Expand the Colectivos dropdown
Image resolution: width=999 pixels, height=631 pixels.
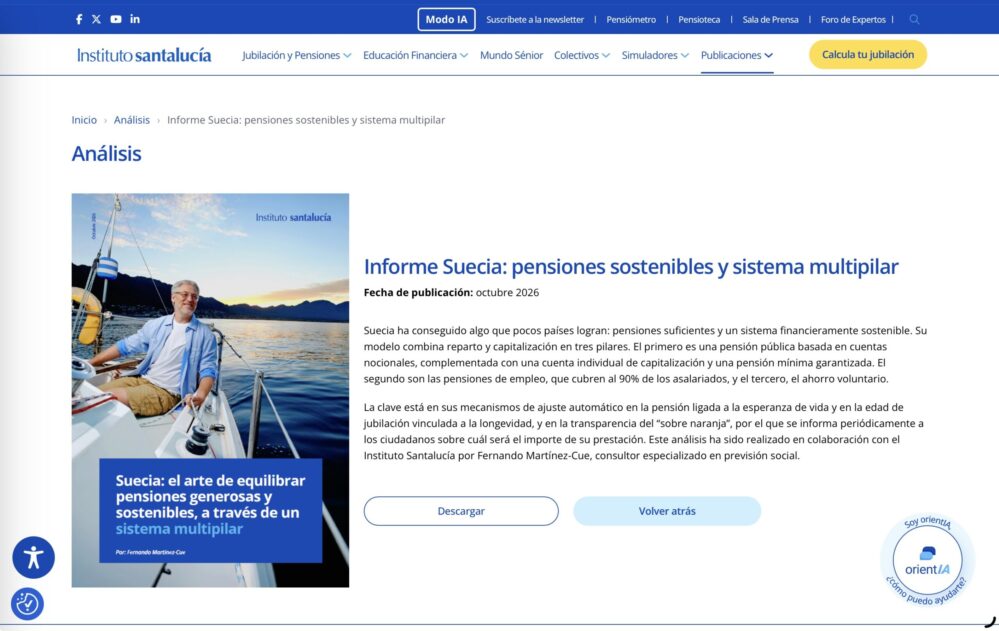click(582, 55)
